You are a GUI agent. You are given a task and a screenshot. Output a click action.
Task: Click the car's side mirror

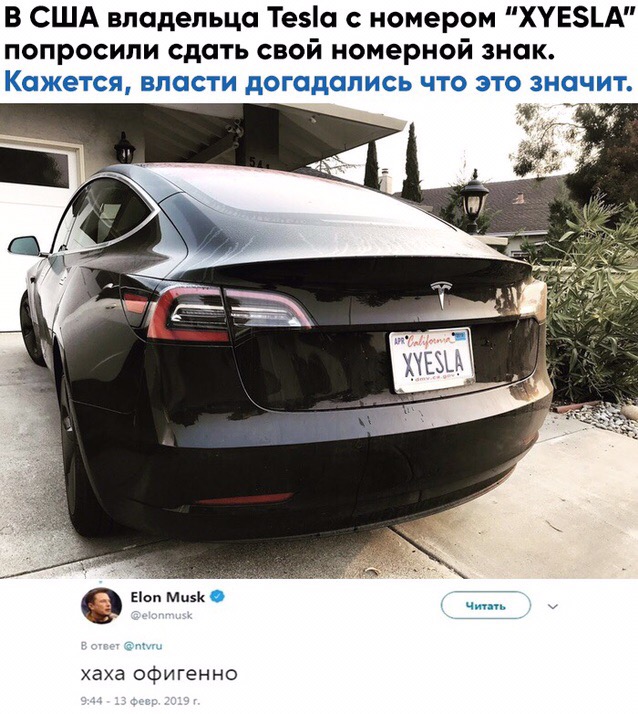[x=25, y=246]
